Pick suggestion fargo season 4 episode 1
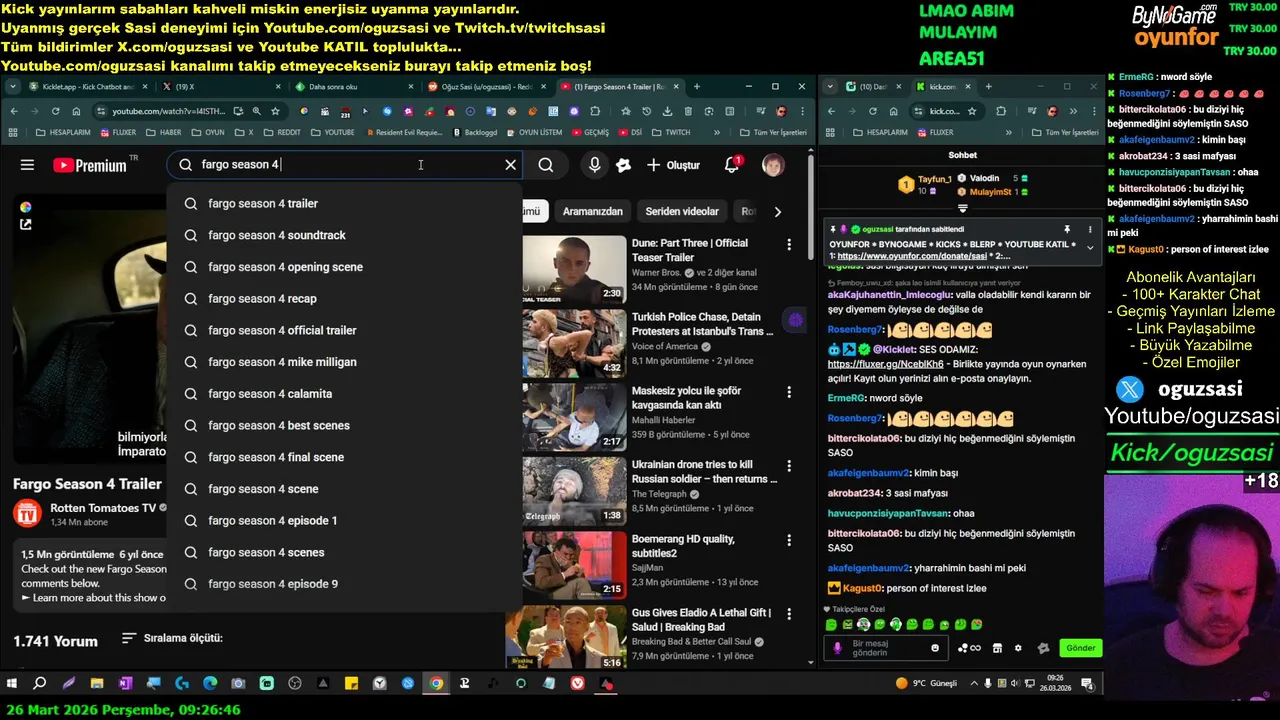The image size is (1280, 720). pos(345,520)
